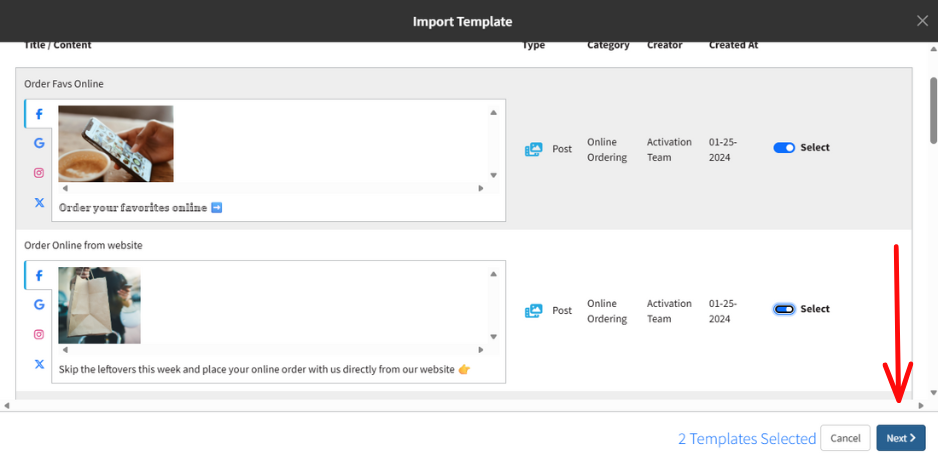Image resolution: width=938 pixels, height=461 pixels.
Task: Select X icon for Order Favs Online
Action: coord(39,202)
